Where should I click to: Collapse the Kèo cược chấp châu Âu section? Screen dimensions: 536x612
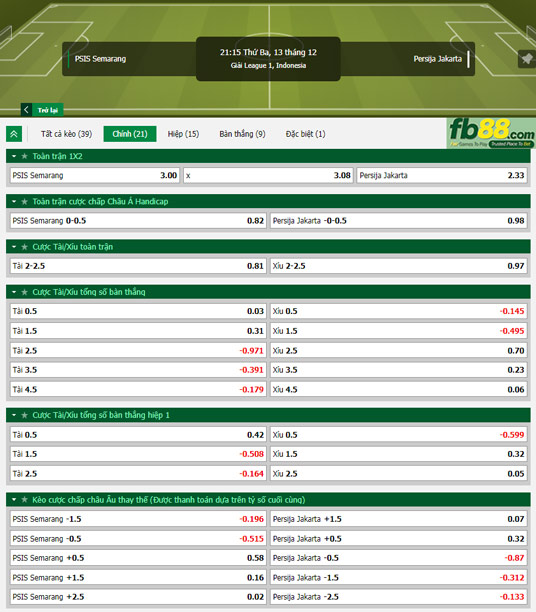tap(14, 500)
